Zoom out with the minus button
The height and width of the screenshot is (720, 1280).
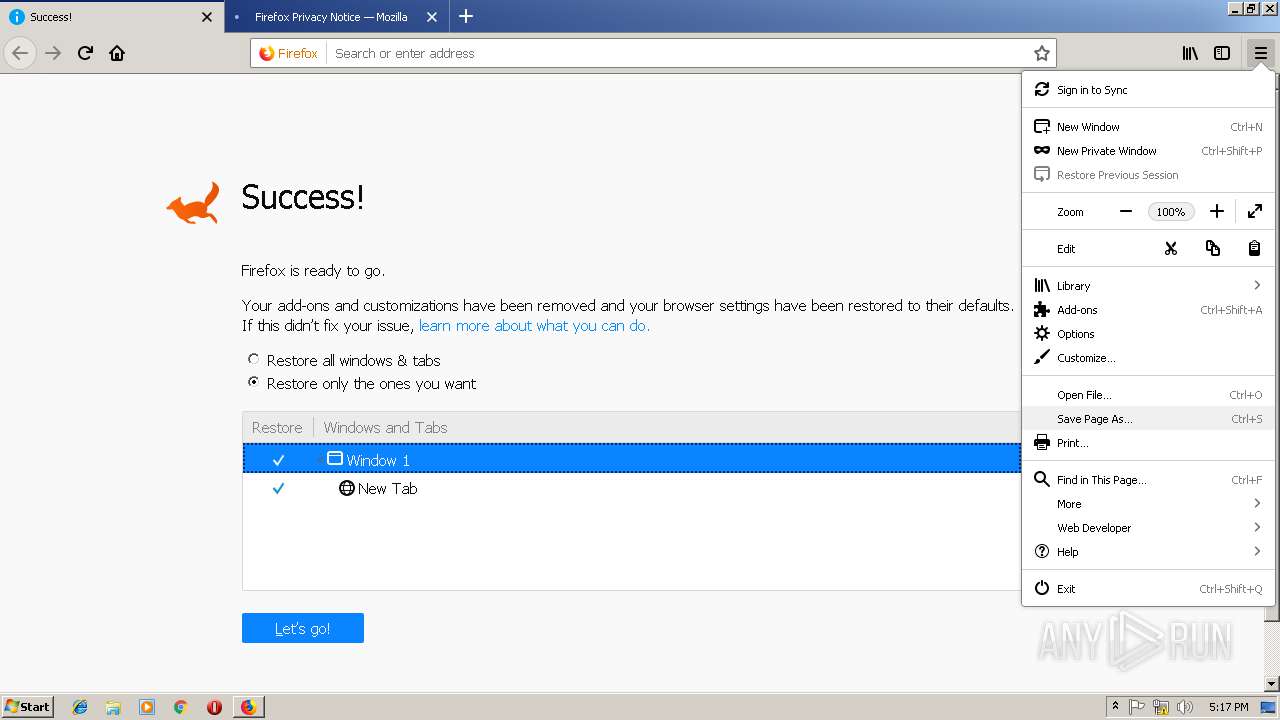click(1126, 211)
